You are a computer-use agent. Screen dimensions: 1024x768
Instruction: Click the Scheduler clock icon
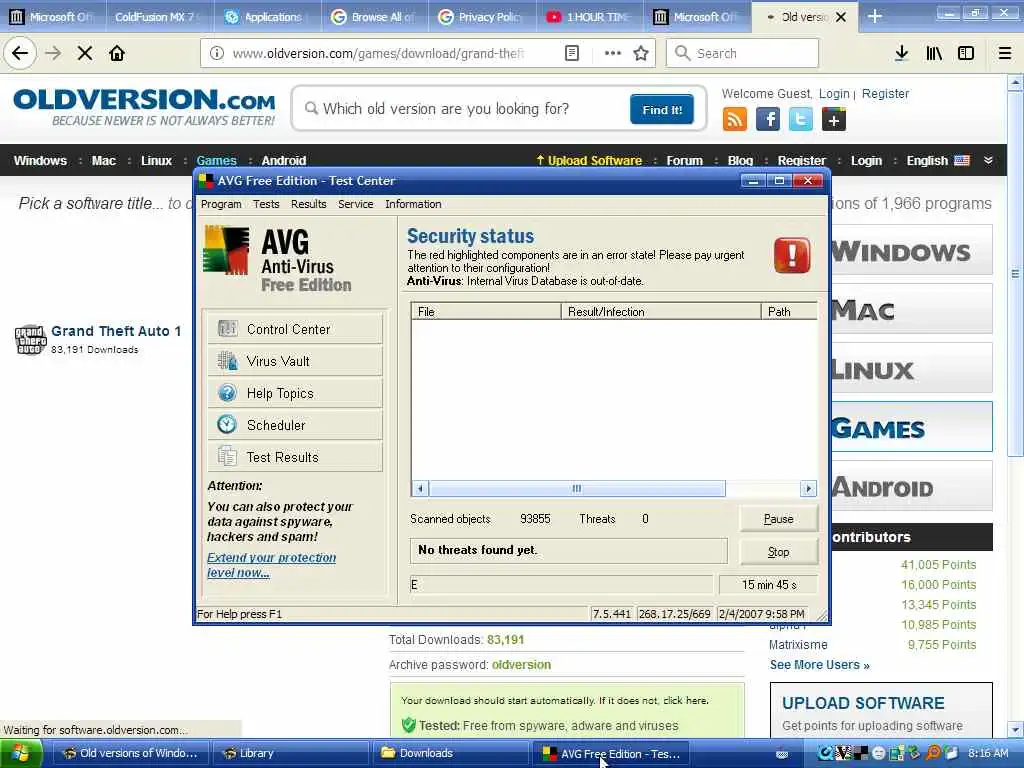(227, 424)
